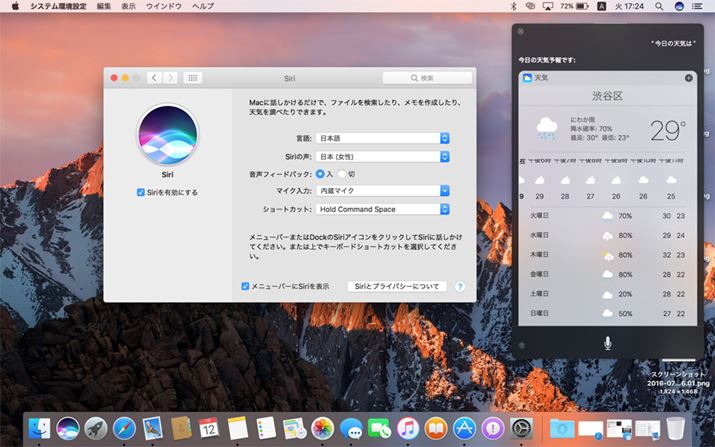Click clock 火 17:24 in menu bar
The width and height of the screenshot is (715, 447).
629,6
